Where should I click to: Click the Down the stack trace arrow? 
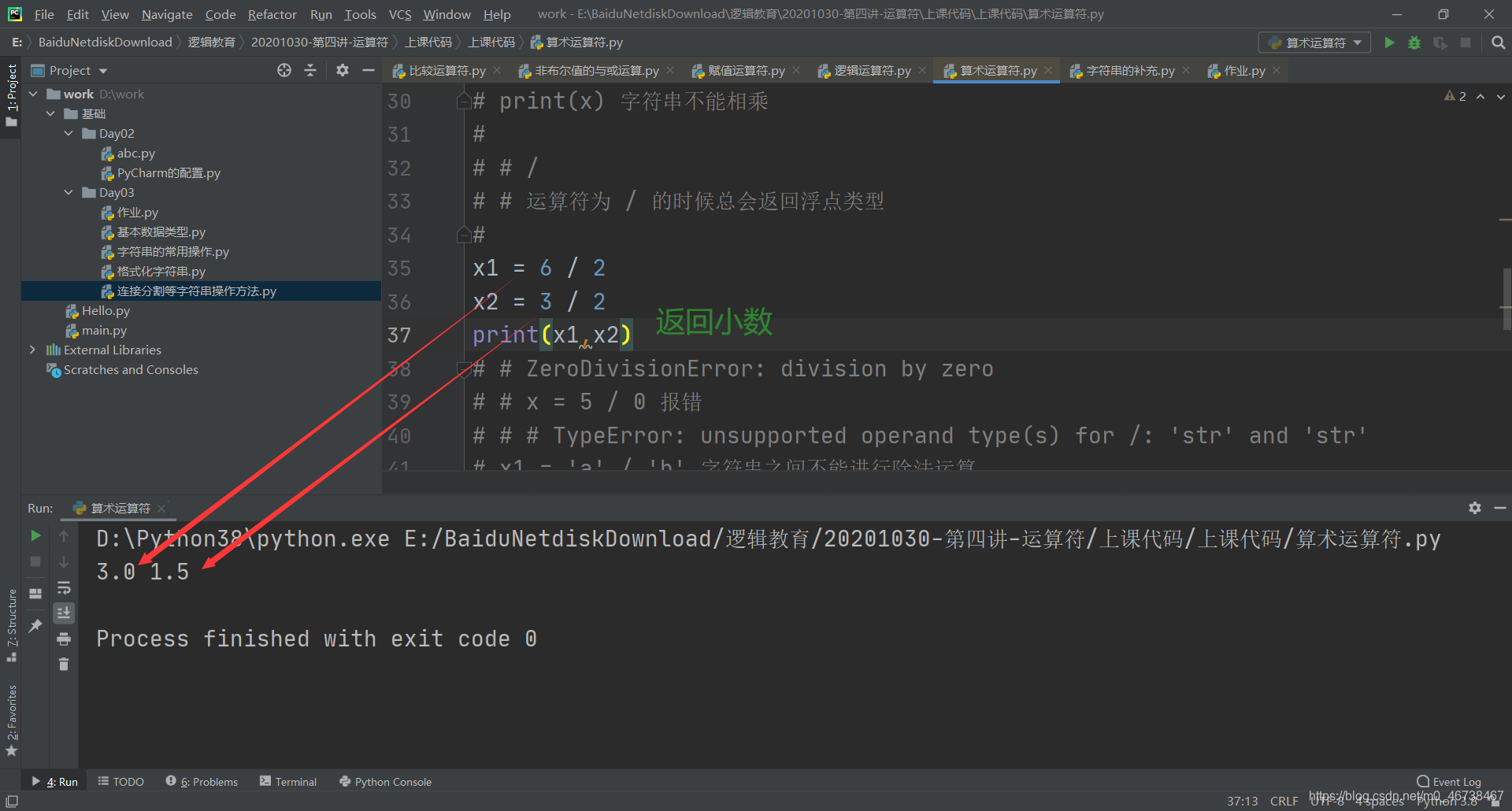(x=64, y=561)
